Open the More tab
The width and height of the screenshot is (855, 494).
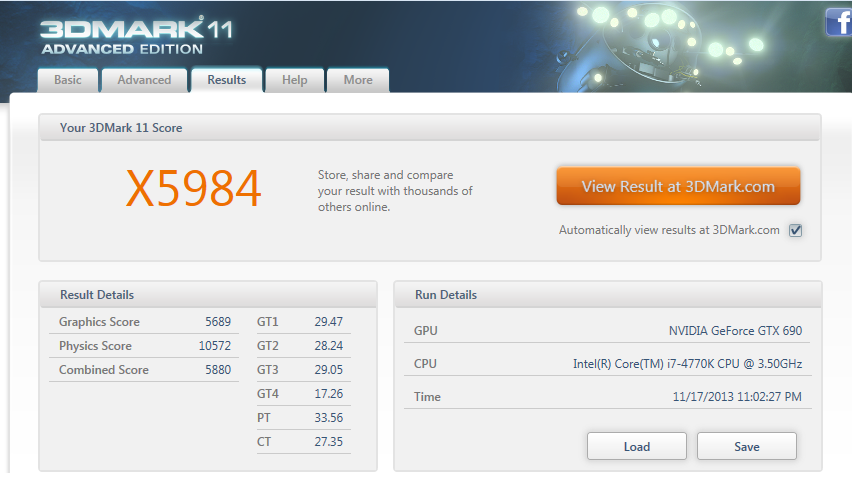[x=358, y=80]
